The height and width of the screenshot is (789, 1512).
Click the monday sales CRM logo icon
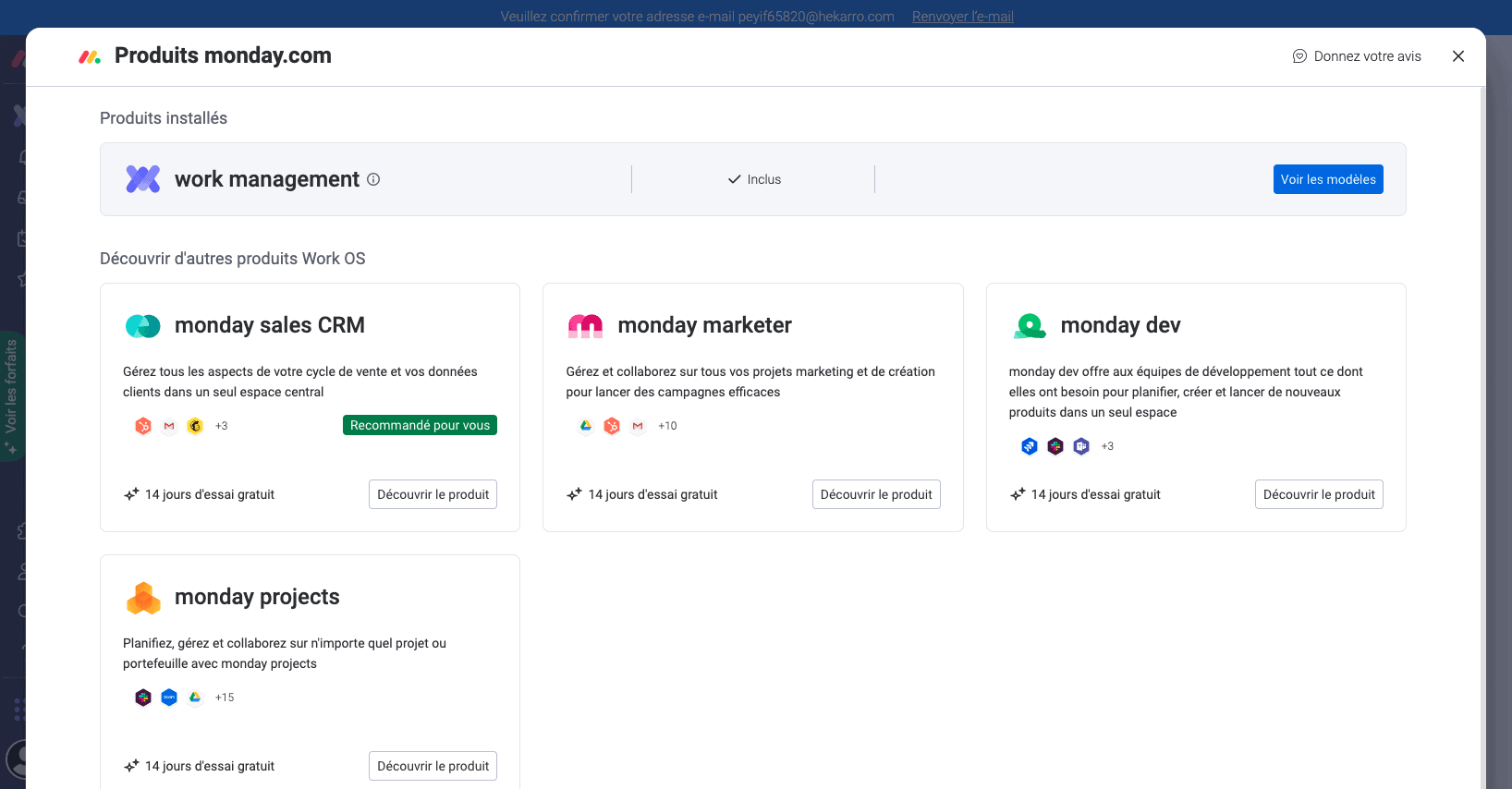pos(143,325)
